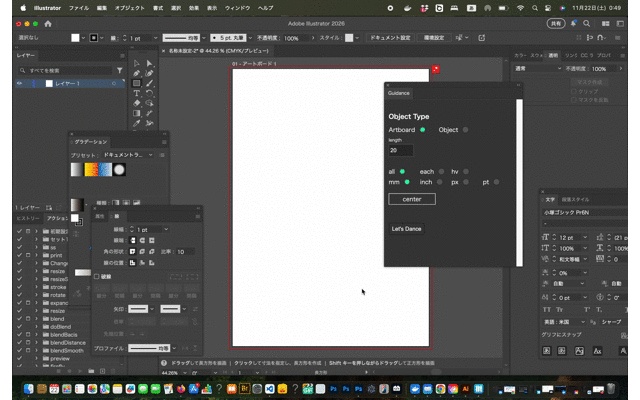Click the arrange documents icon
The width and height of the screenshot is (640, 400).
click(606, 24)
